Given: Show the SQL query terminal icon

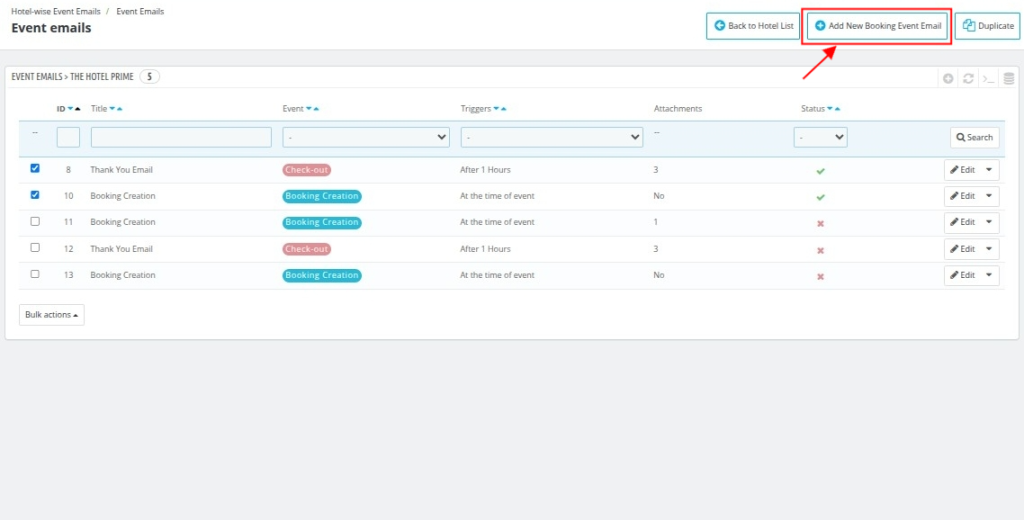Looking at the screenshot, I should (988, 78).
